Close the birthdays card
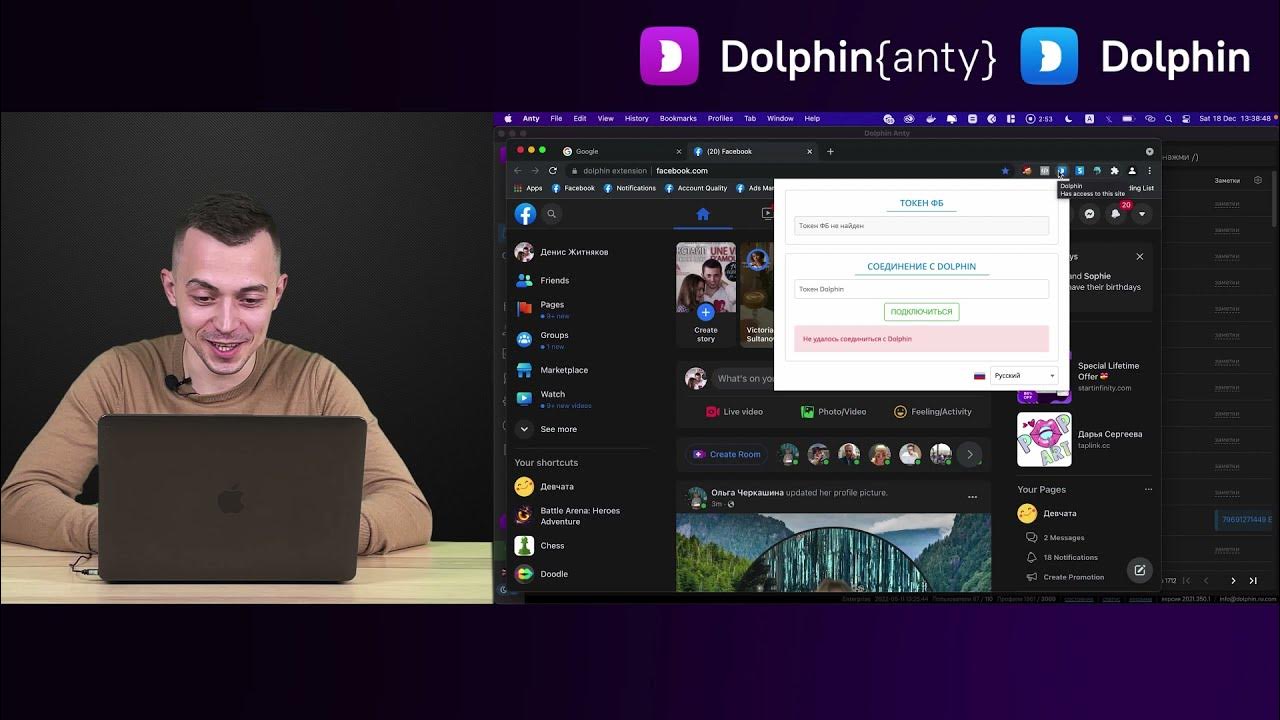Screen dimensions: 1280x720 click(x=1139, y=257)
